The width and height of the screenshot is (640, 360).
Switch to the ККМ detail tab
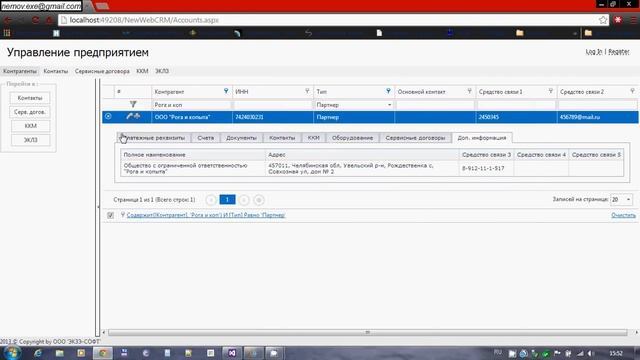point(313,138)
